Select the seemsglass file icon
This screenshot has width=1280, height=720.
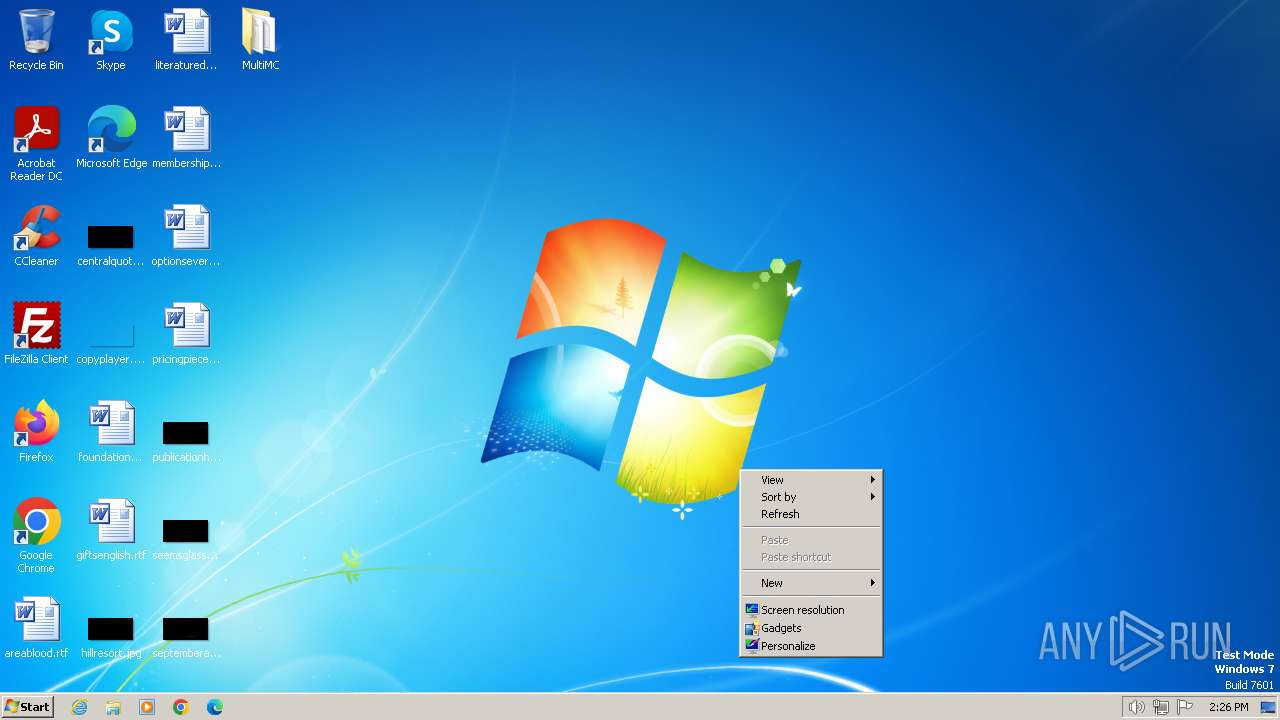click(x=186, y=540)
